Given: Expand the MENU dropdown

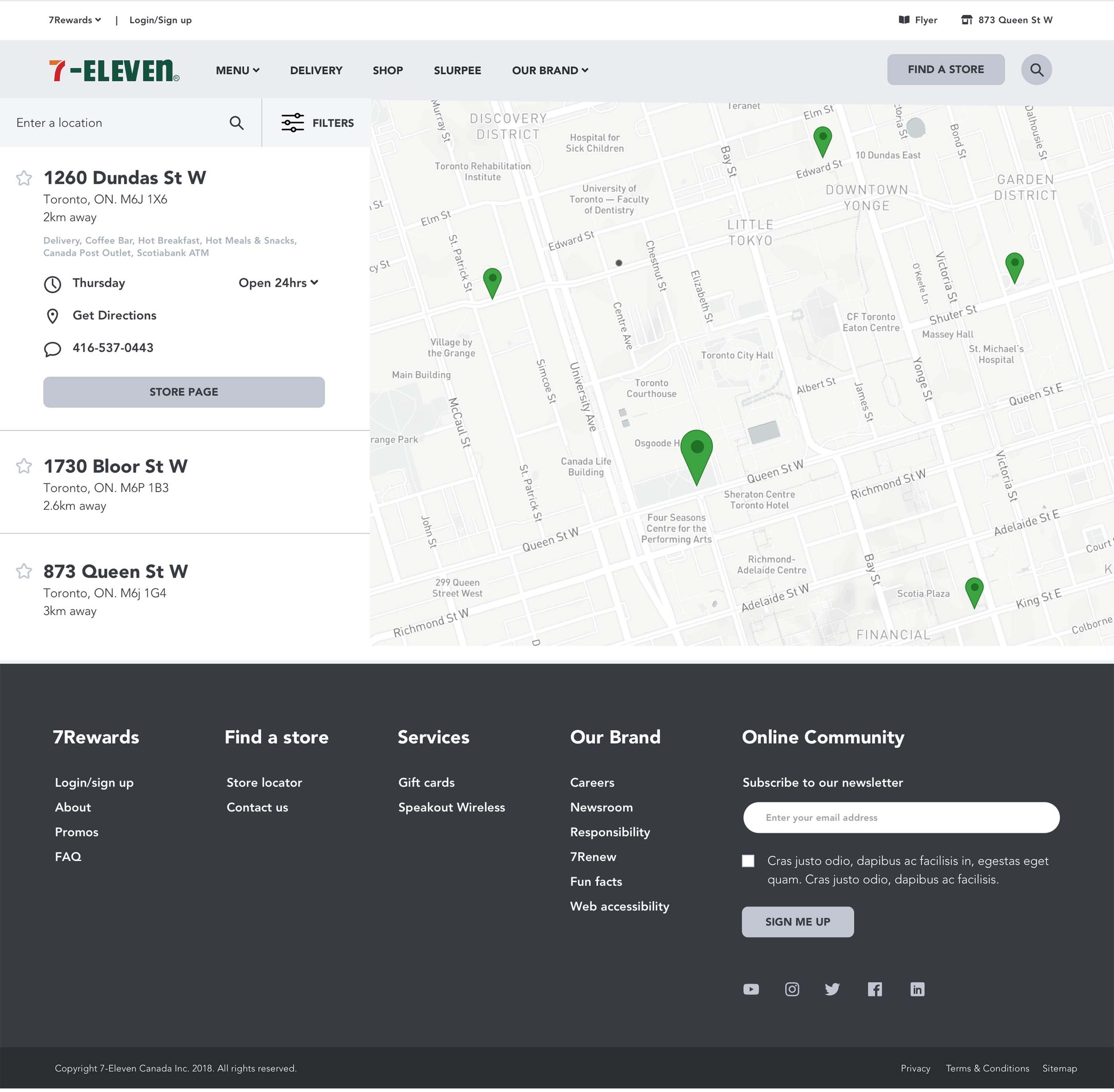Looking at the screenshot, I should 238,70.
